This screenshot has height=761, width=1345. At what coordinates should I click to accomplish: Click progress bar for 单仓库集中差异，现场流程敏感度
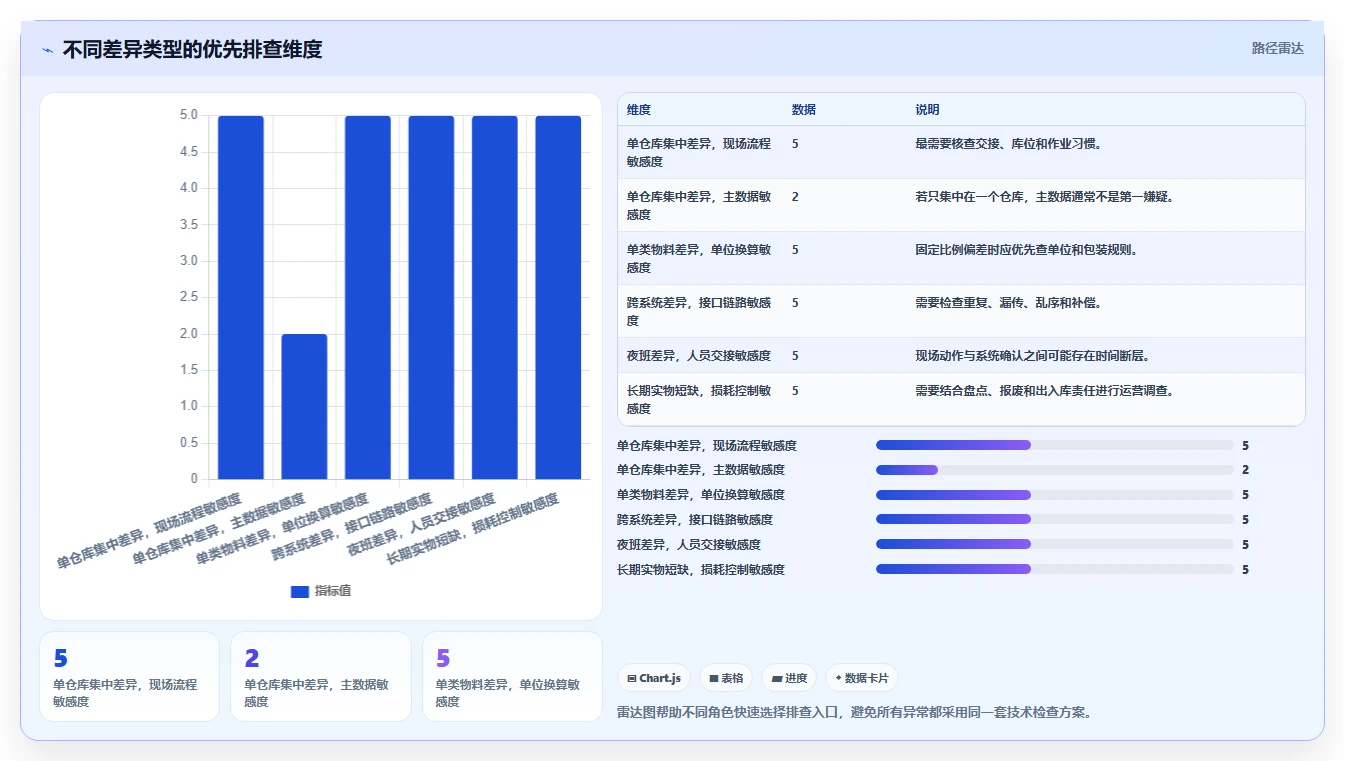pos(1055,445)
